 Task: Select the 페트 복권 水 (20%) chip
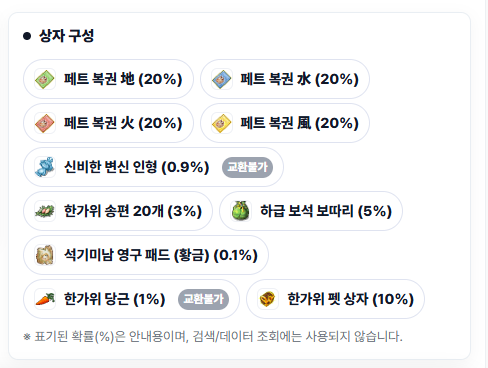(285, 79)
